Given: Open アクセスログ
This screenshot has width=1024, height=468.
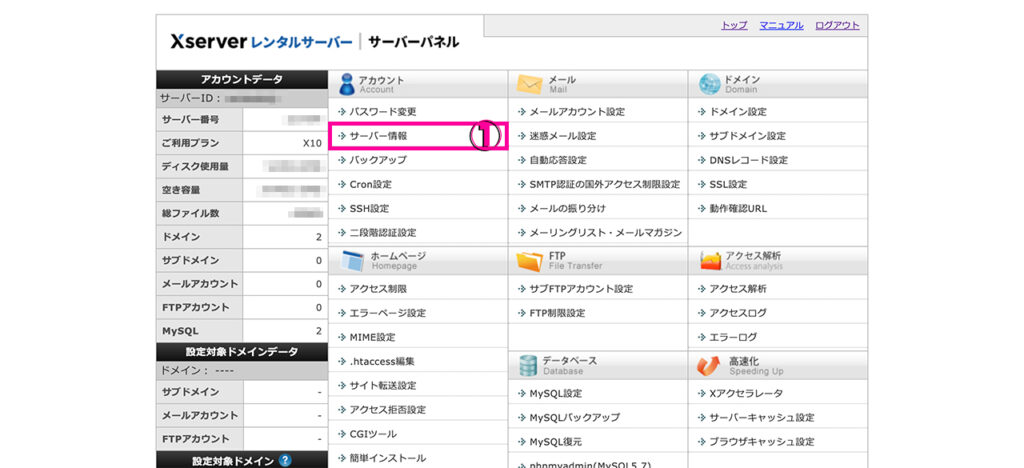Looking at the screenshot, I should pyautogui.click(x=738, y=313).
